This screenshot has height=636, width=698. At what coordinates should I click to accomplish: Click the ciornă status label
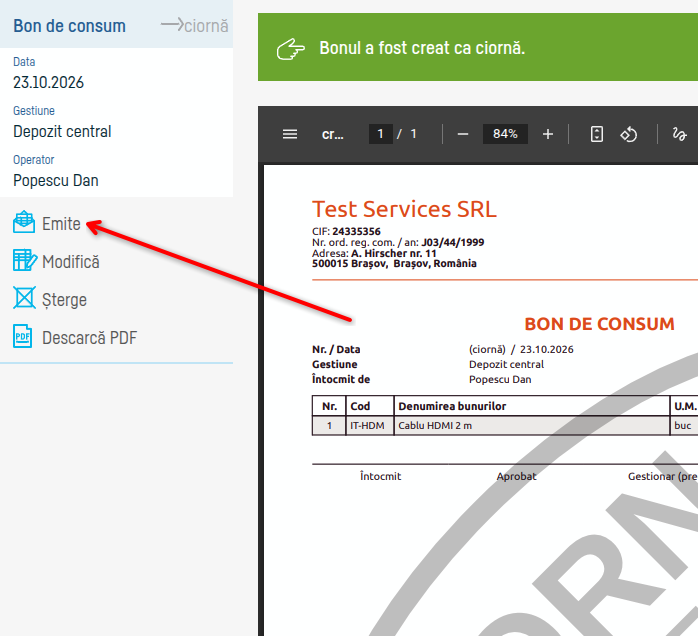click(206, 26)
